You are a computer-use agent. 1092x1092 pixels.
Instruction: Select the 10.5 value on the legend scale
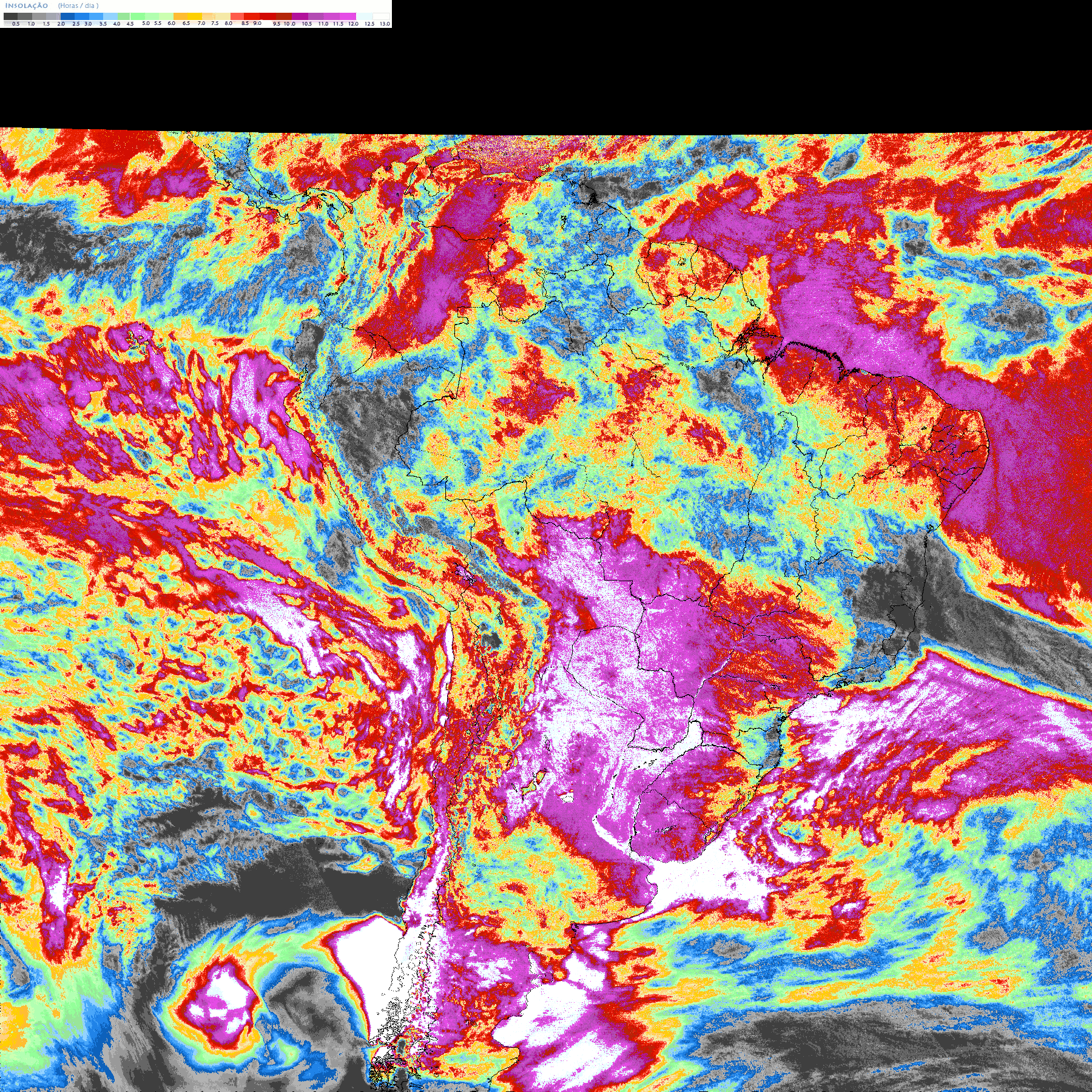[307, 24]
